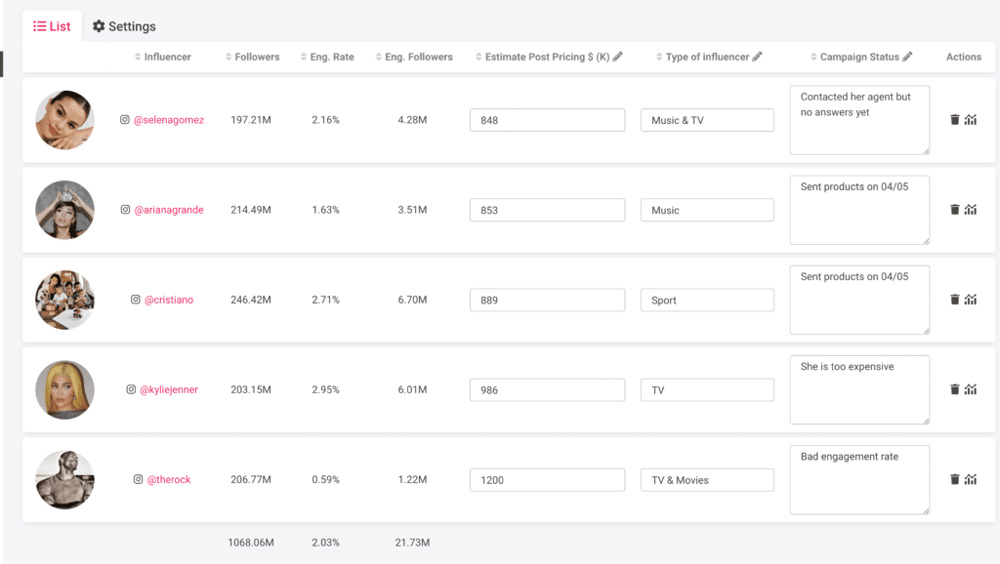Edit the "She is too expensive" status note

click(x=859, y=389)
